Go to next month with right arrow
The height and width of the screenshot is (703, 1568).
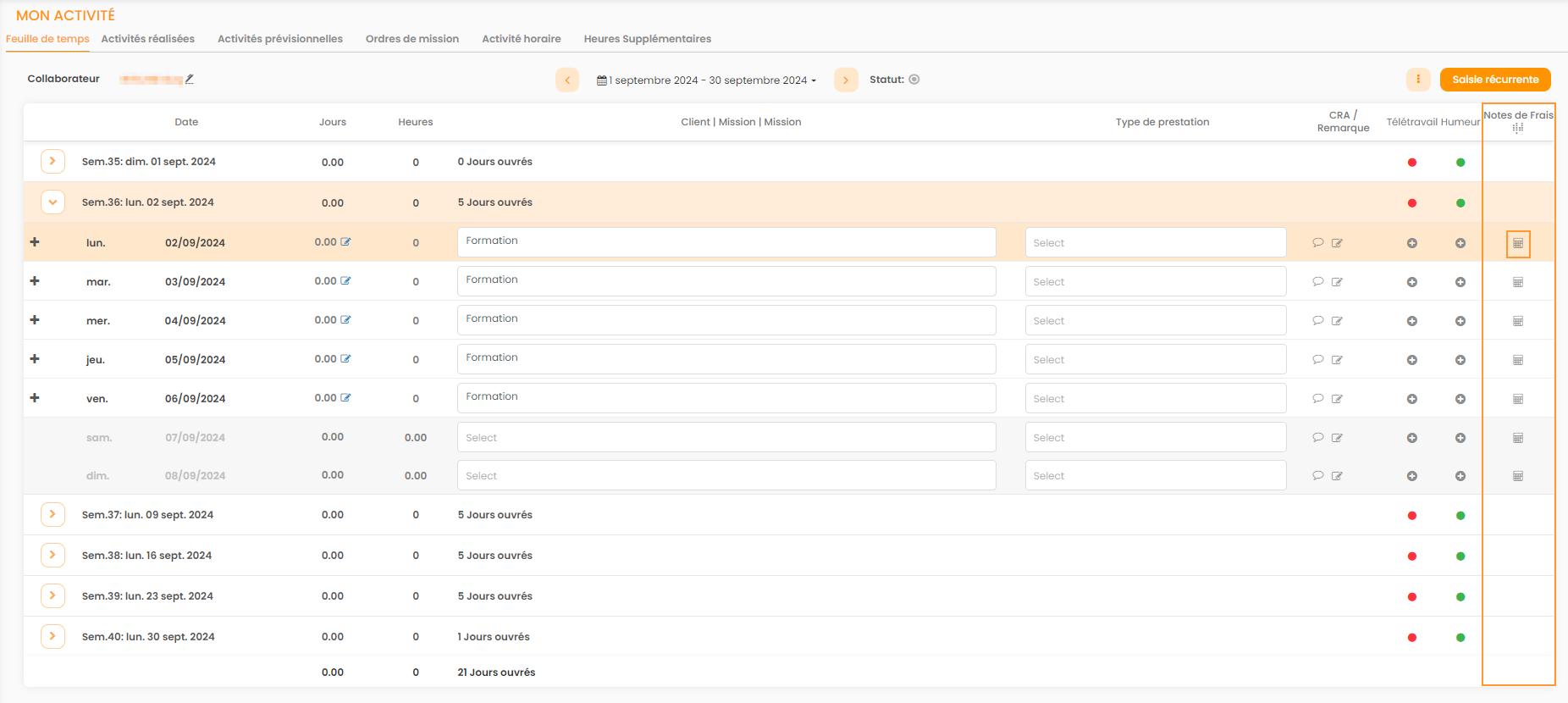(x=846, y=80)
